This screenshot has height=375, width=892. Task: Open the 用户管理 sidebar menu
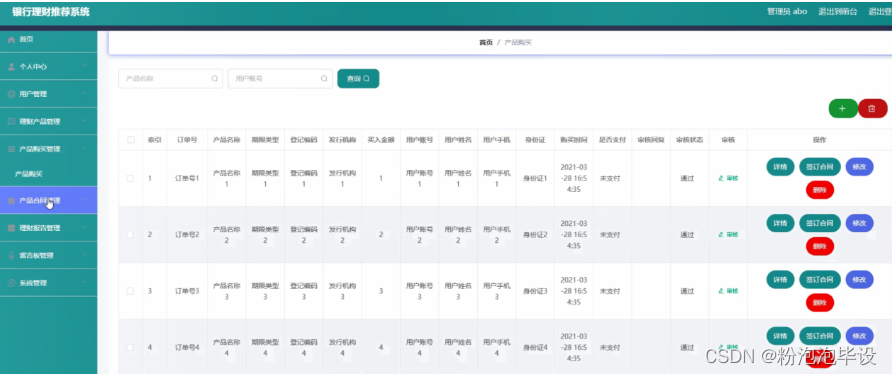click(x=48, y=94)
